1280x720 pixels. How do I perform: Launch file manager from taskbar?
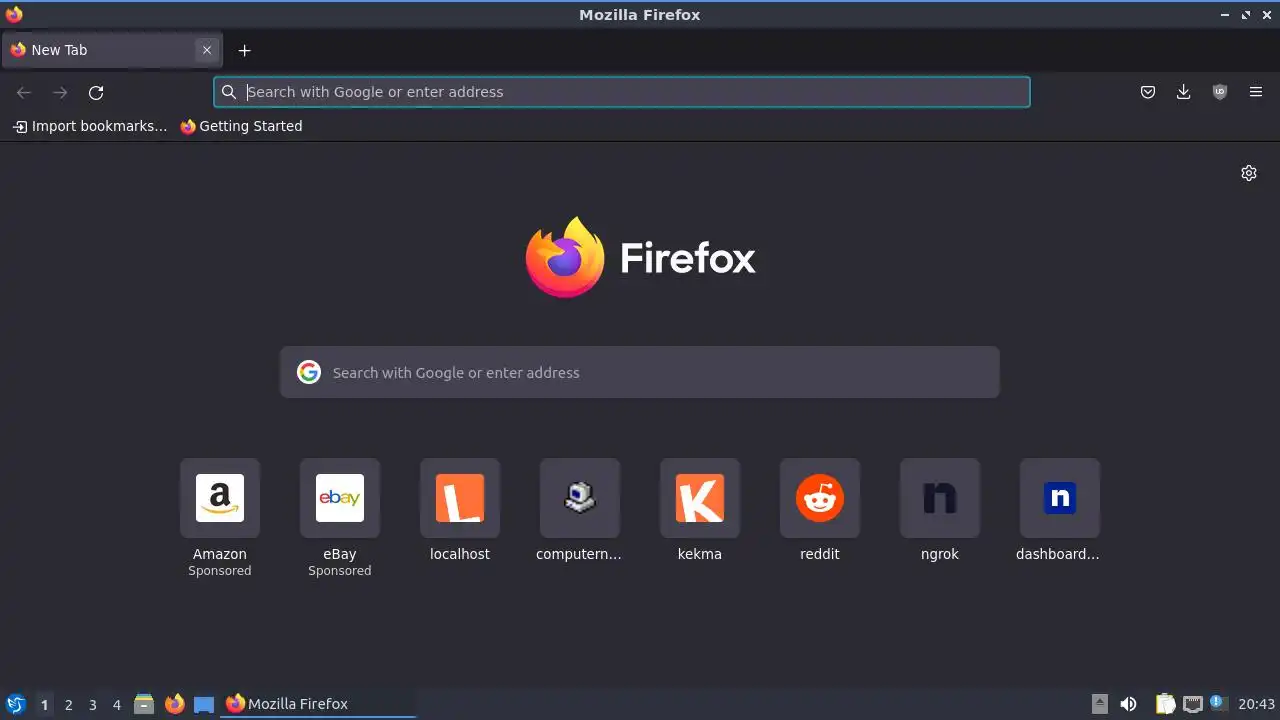[x=144, y=704]
